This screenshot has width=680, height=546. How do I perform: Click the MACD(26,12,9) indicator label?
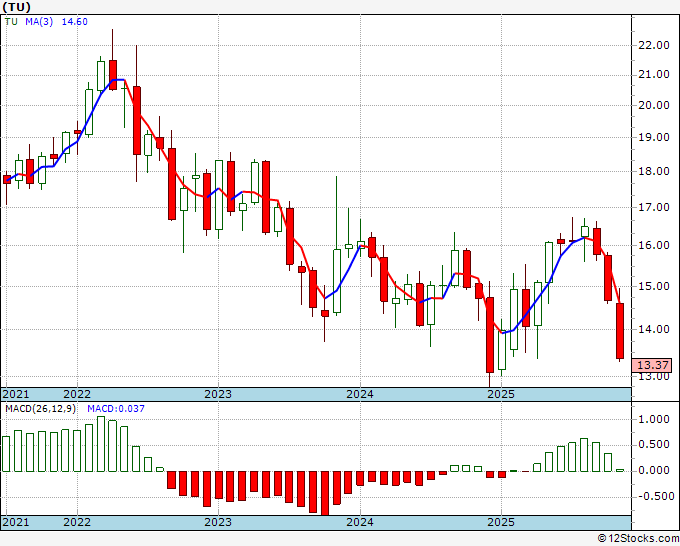pyautogui.click(x=40, y=409)
